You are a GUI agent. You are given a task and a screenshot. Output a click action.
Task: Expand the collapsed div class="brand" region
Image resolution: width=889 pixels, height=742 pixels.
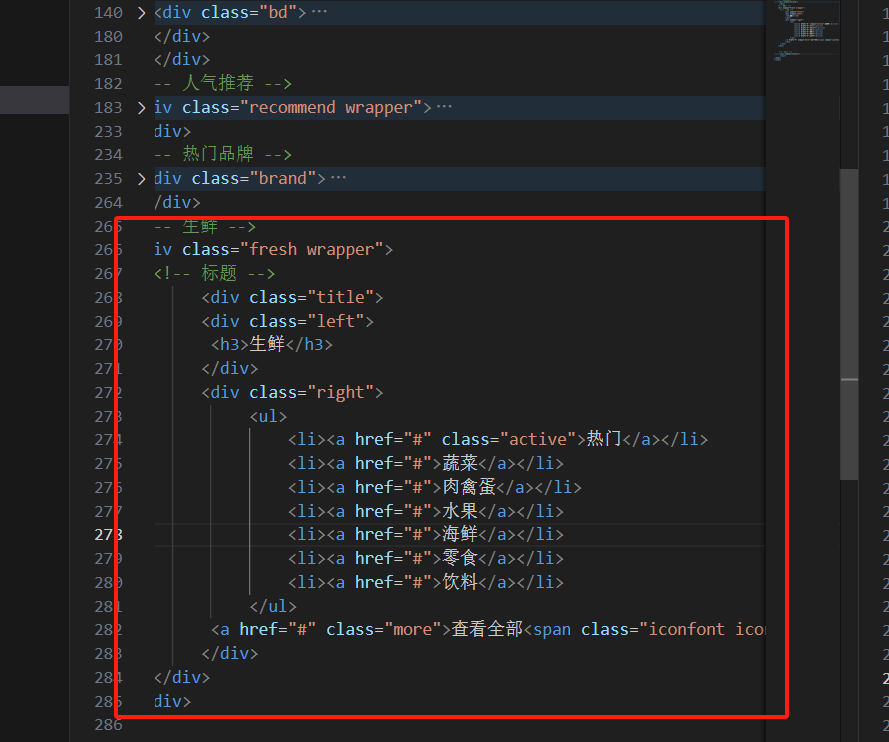coord(140,177)
